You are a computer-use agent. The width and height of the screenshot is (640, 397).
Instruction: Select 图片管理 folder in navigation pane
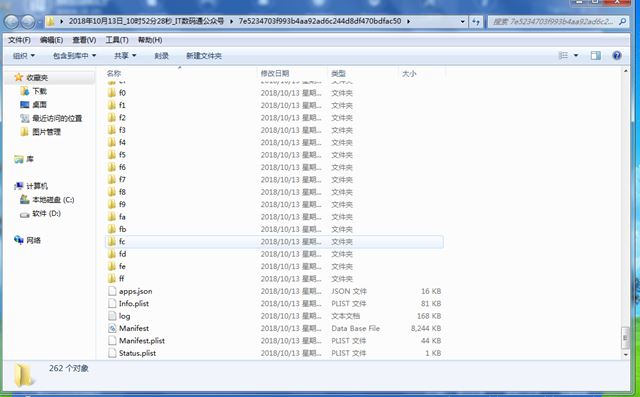pyautogui.click(x=47, y=132)
